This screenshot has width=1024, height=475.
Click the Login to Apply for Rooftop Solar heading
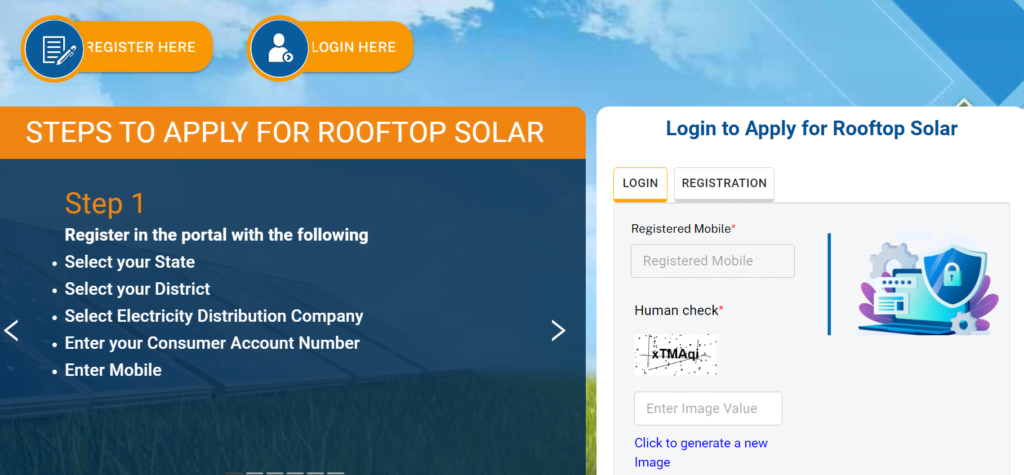tap(811, 129)
